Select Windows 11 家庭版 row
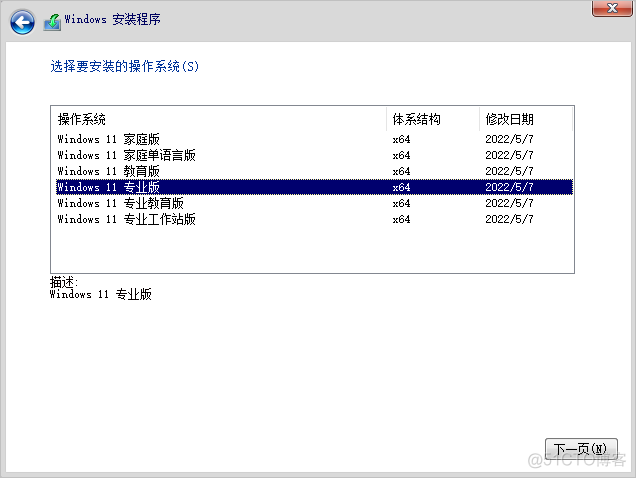Viewport: 636px width, 478px height. click(314, 139)
